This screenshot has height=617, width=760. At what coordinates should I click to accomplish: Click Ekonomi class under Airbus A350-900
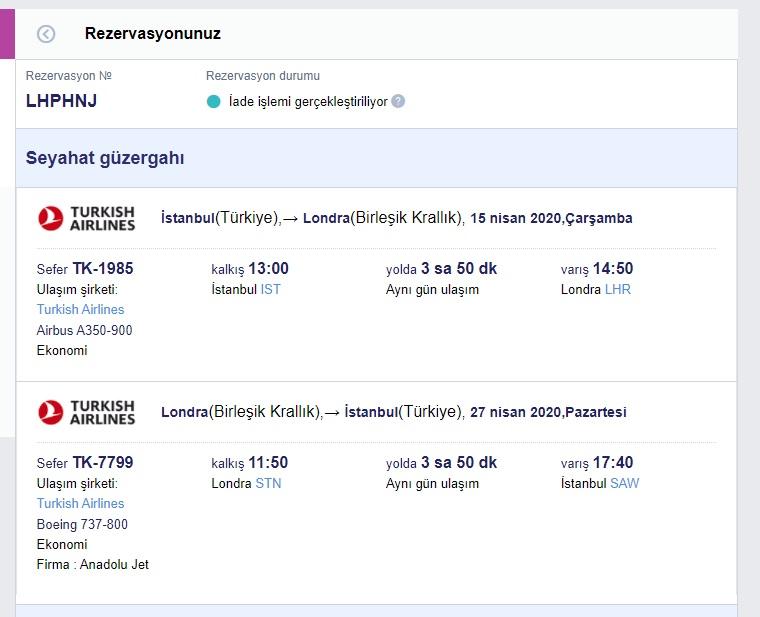[62, 350]
